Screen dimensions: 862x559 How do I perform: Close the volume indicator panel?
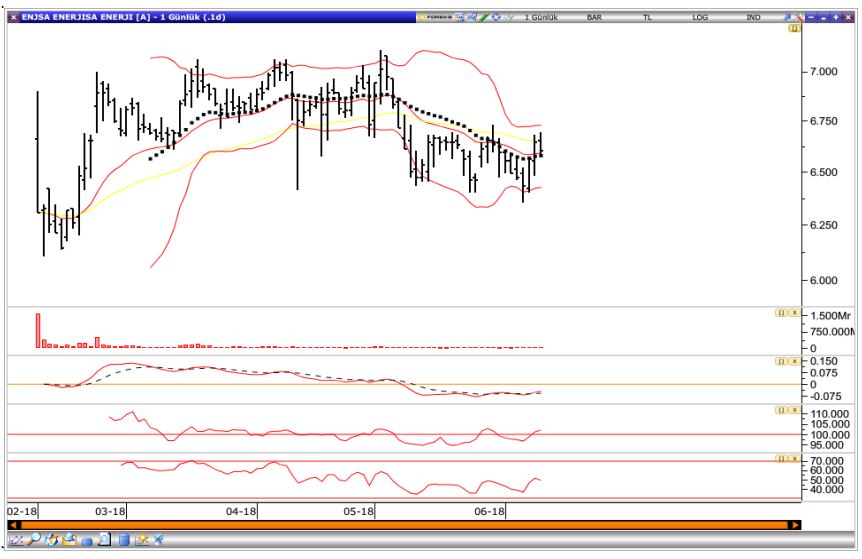794,312
